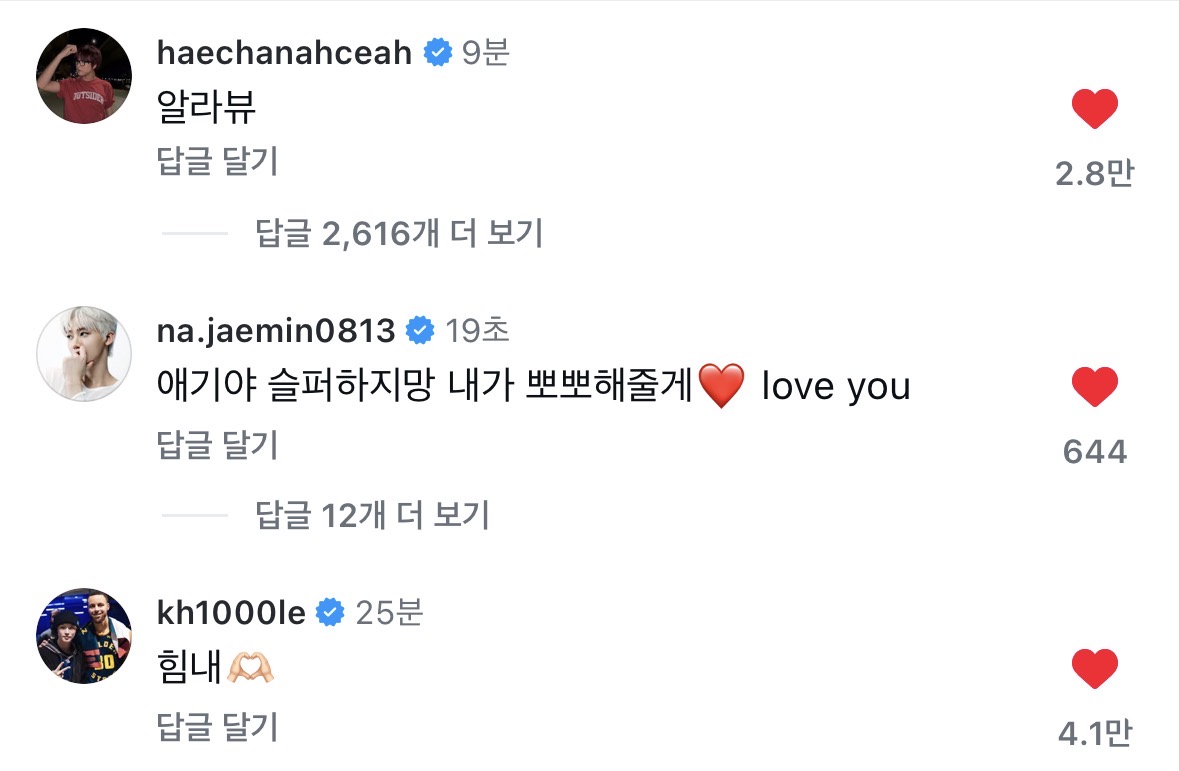Reply to na.jaemin0813's comment via 답글 달기
Image resolution: width=1179 pixels, height=771 pixels.
coord(217,445)
